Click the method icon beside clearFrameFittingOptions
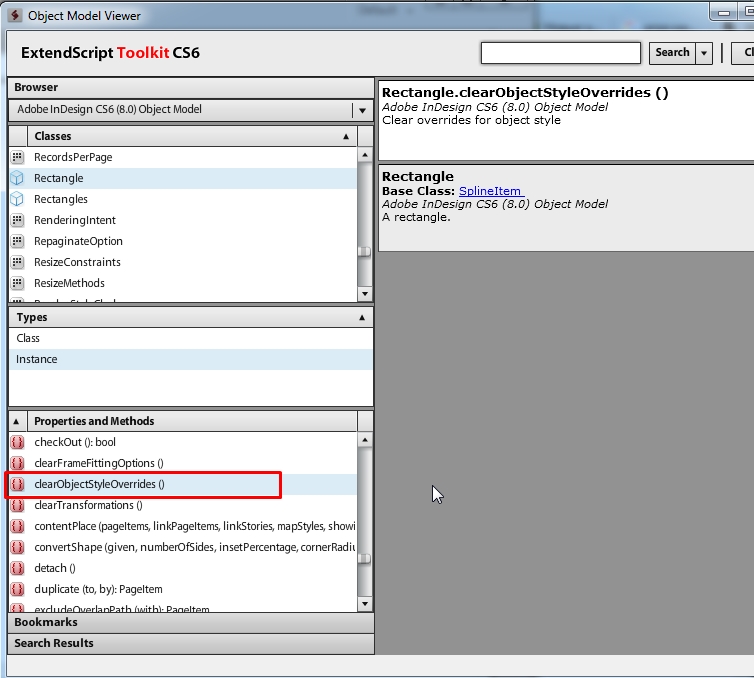Image resolution: width=754 pixels, height=678 pixels. coord(17,463)
